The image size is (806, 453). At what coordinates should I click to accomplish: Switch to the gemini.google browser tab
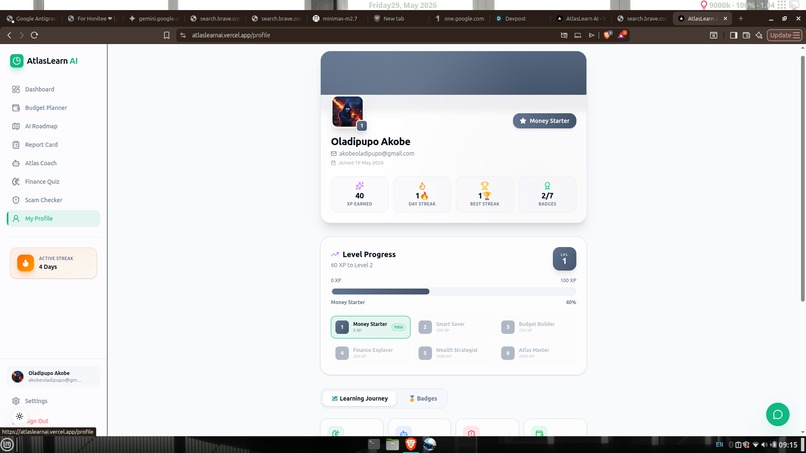(154, 19)
